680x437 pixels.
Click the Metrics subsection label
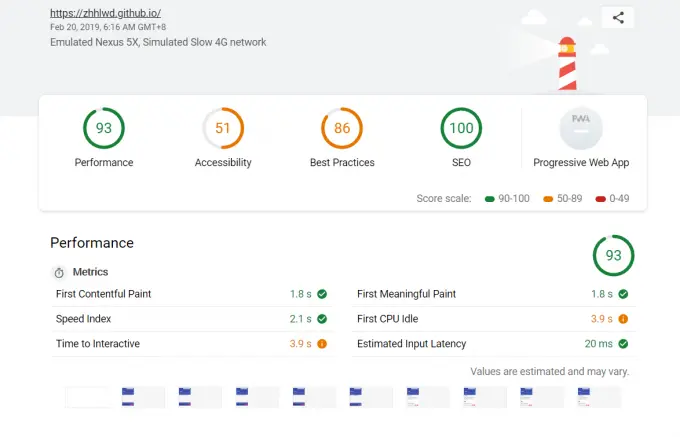click(x=90, y=272)
